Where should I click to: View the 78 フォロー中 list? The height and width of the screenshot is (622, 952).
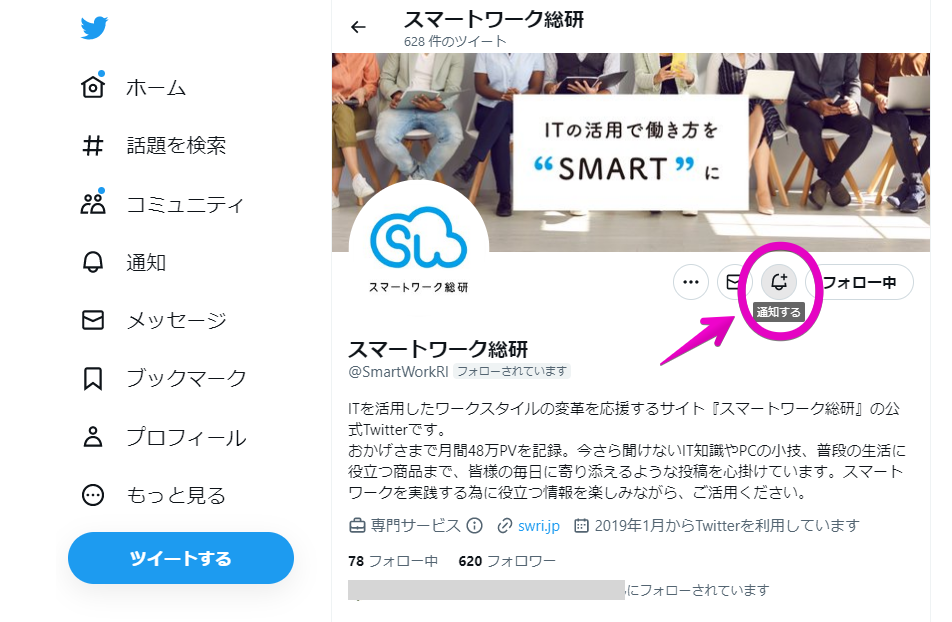tap(393, 561)
